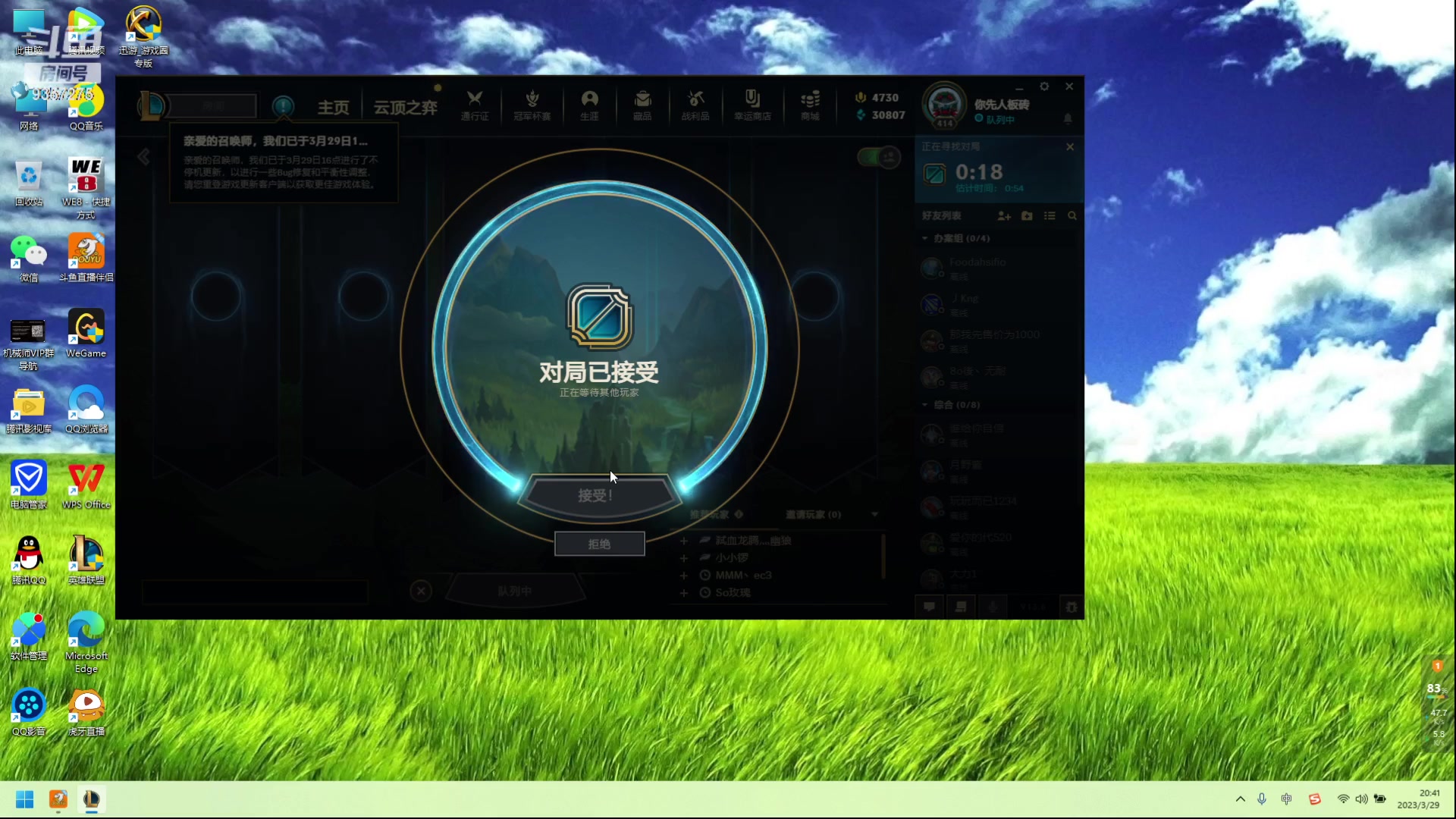Click friend J Kng in the list

pyautogui.click(x=997, y=305)
